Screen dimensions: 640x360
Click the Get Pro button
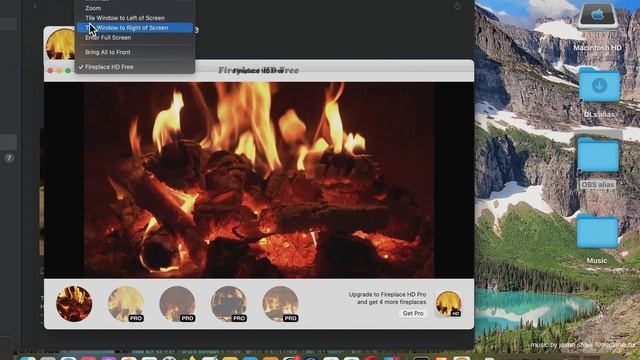(413, 313)
